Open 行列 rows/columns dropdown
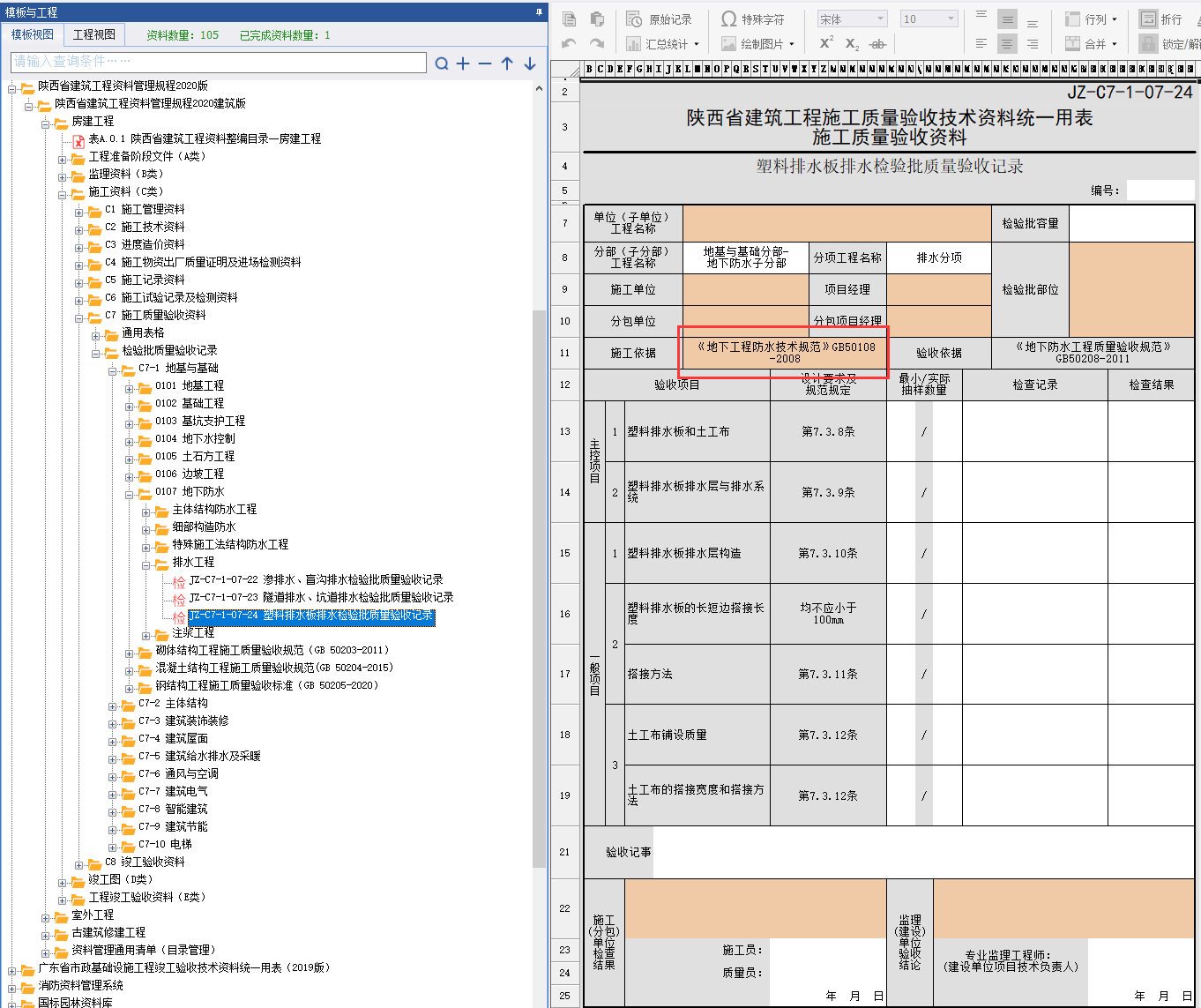Viewport: 1201px width, 1008px height. 1091,19
